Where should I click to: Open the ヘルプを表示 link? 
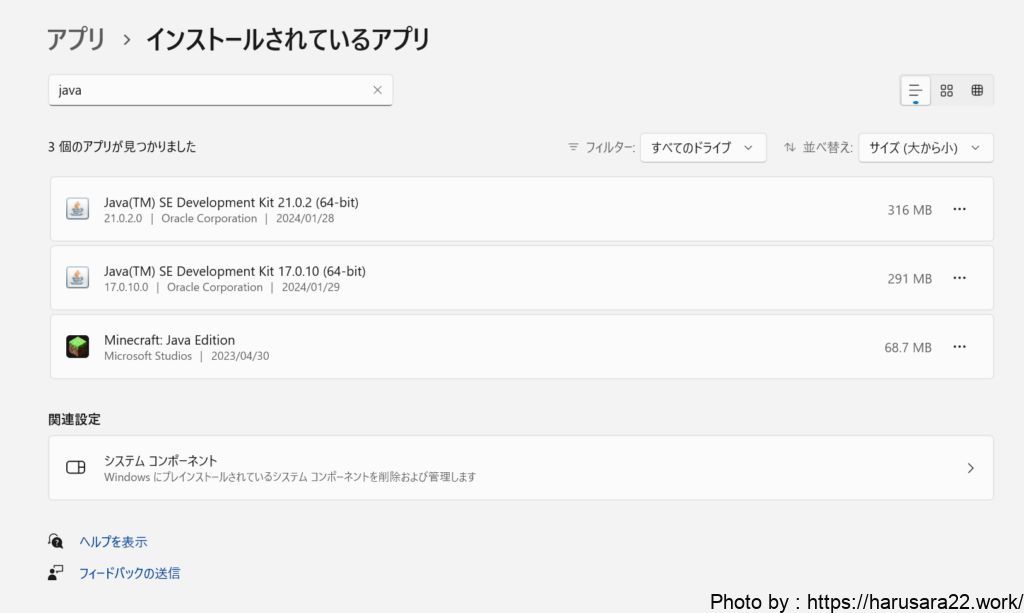click(x=113, y=541)
